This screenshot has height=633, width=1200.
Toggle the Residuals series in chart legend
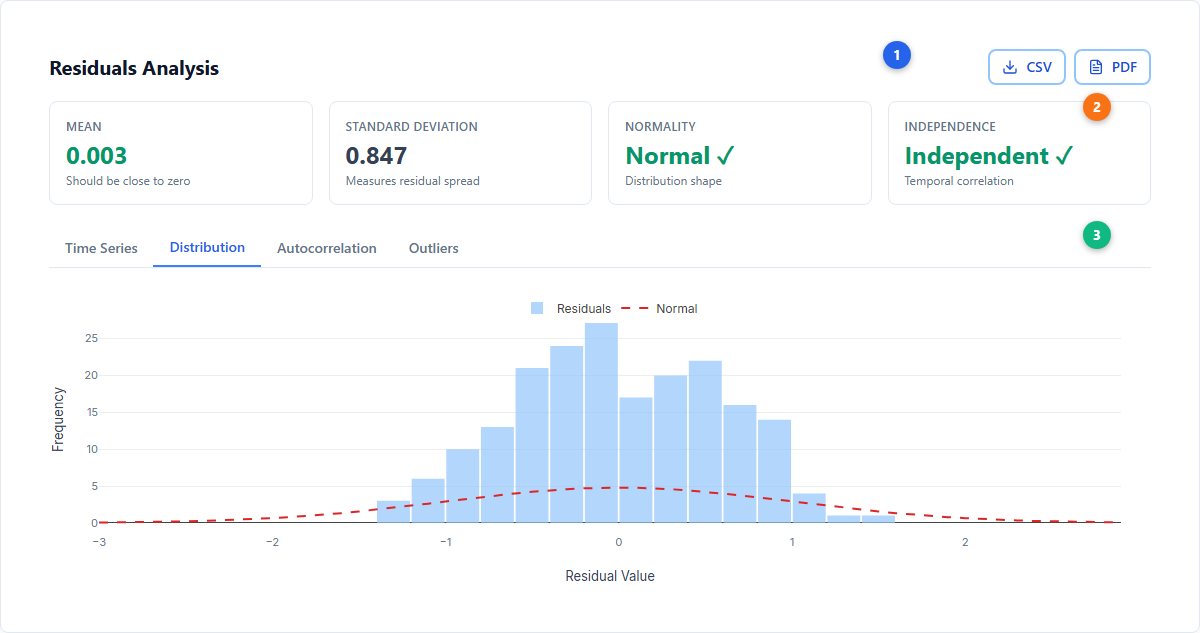pos(570,309)
